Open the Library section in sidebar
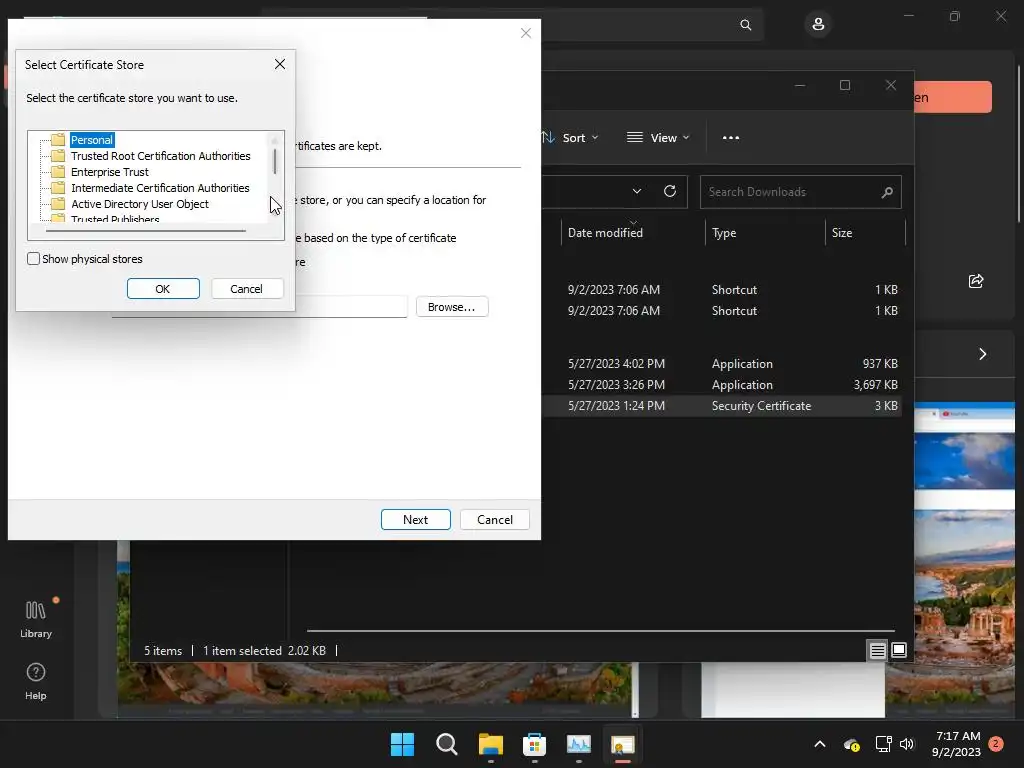Image resolution: width=1024 pixels, height=768 pixels. coord(36,619)
